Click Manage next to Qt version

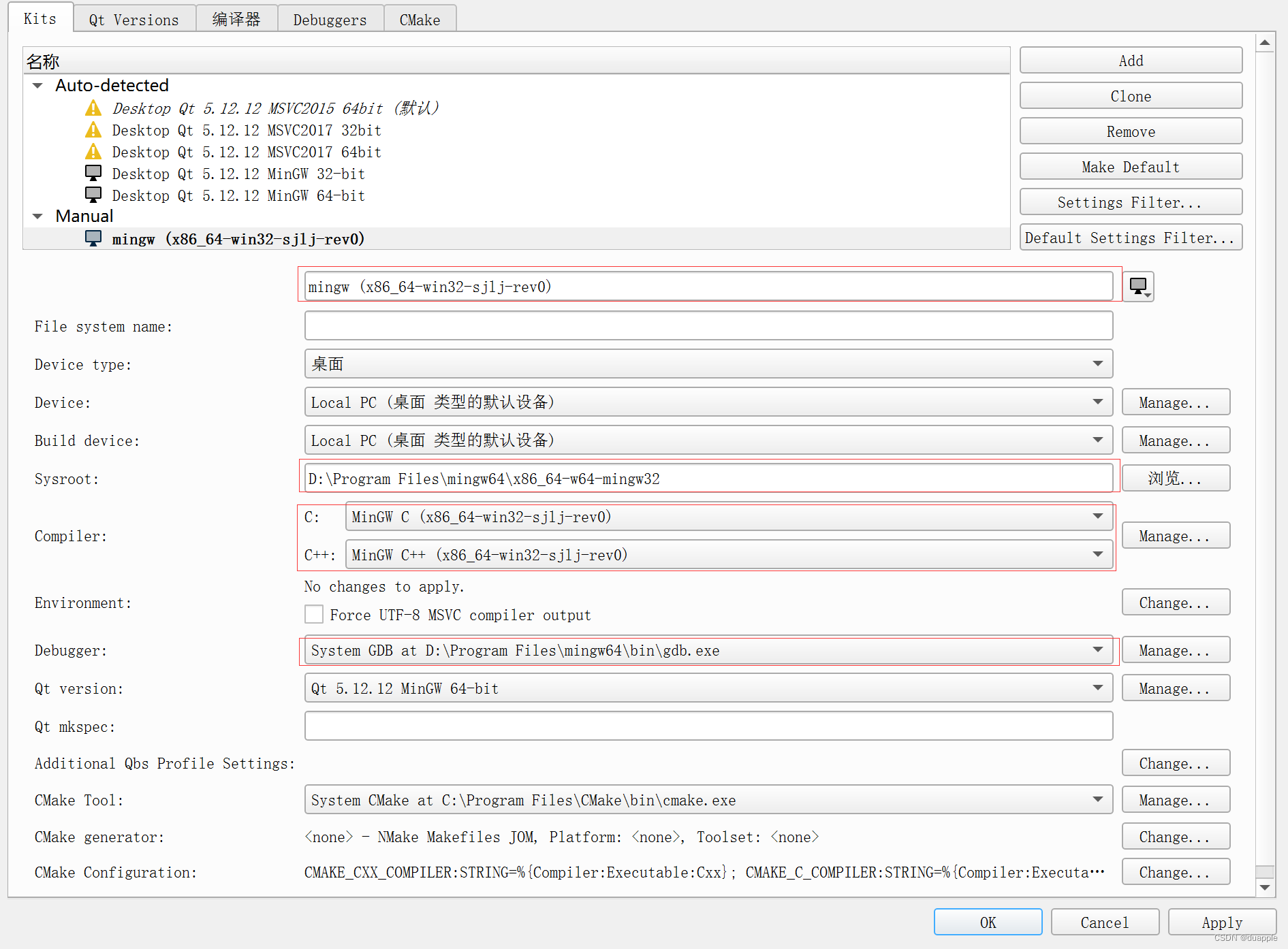[x=1176, y=688]
